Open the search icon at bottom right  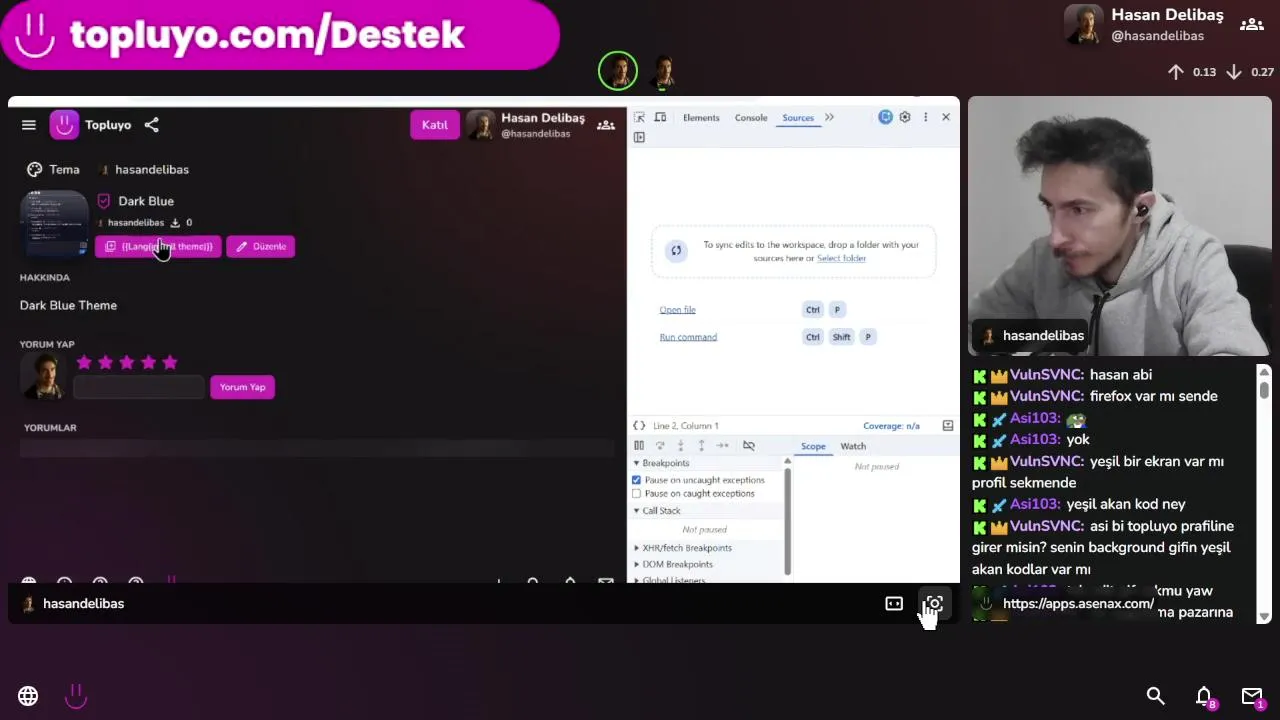coord(1155,696)
